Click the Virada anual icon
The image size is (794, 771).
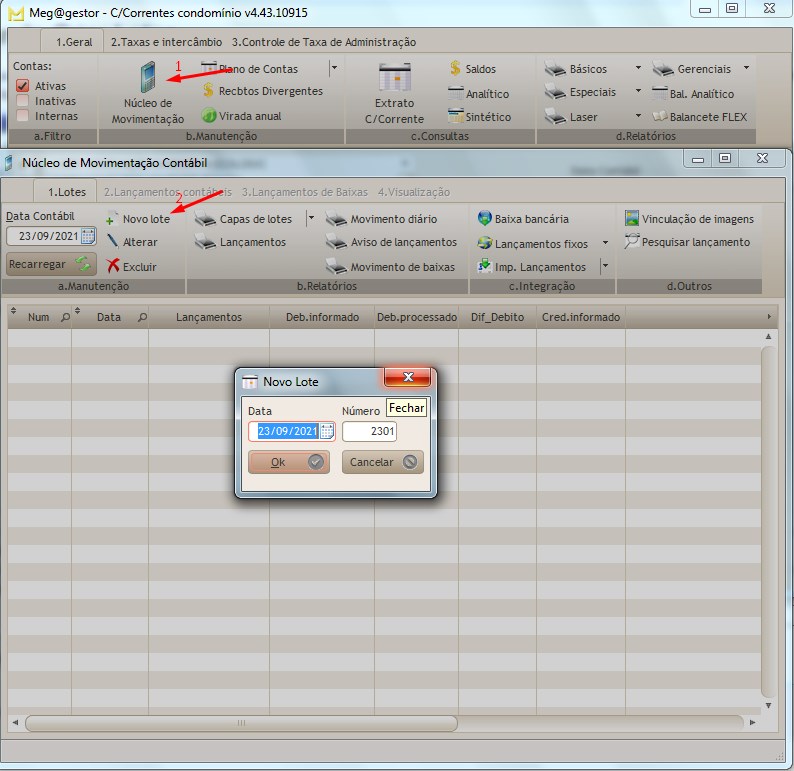(209, 116)
